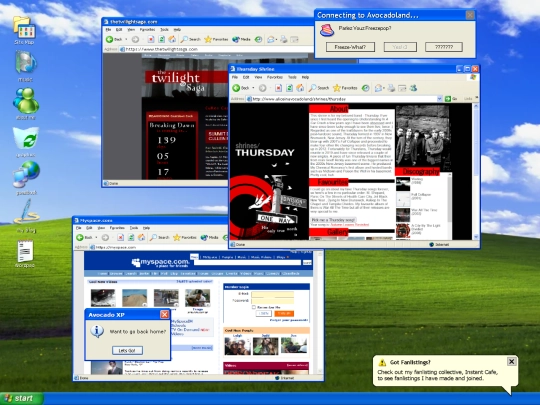Open Favorites menu in Thursday Shrine window
Image resolution: width=540 pixels, height=405 pixels.
pyautogui.click(x=275, y=77)
